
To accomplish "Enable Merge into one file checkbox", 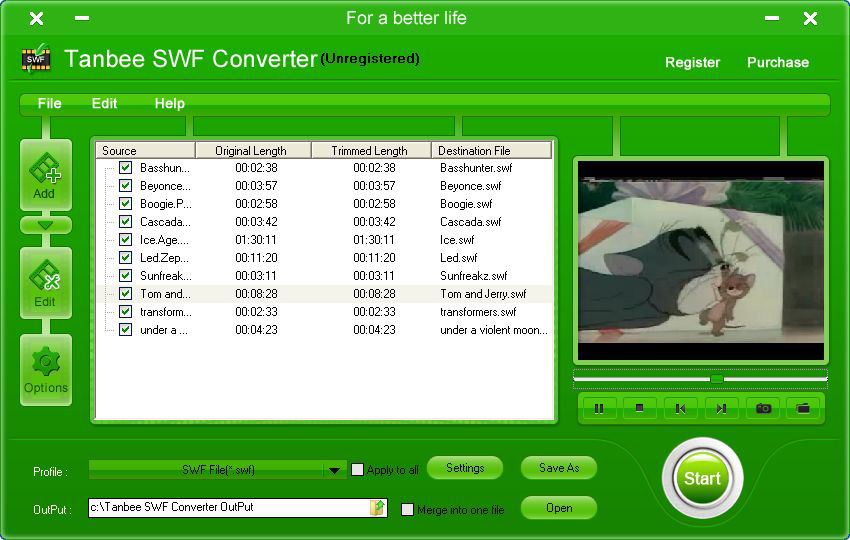I will (407, 510).
